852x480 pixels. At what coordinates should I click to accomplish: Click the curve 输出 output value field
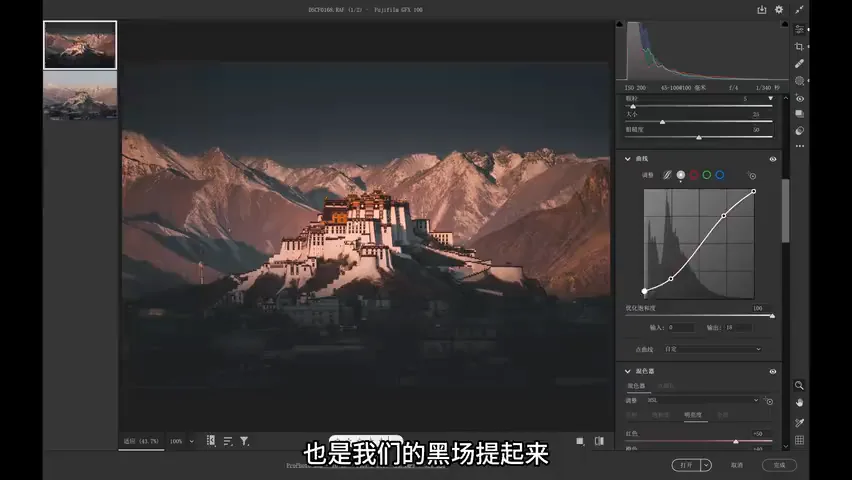738,327
